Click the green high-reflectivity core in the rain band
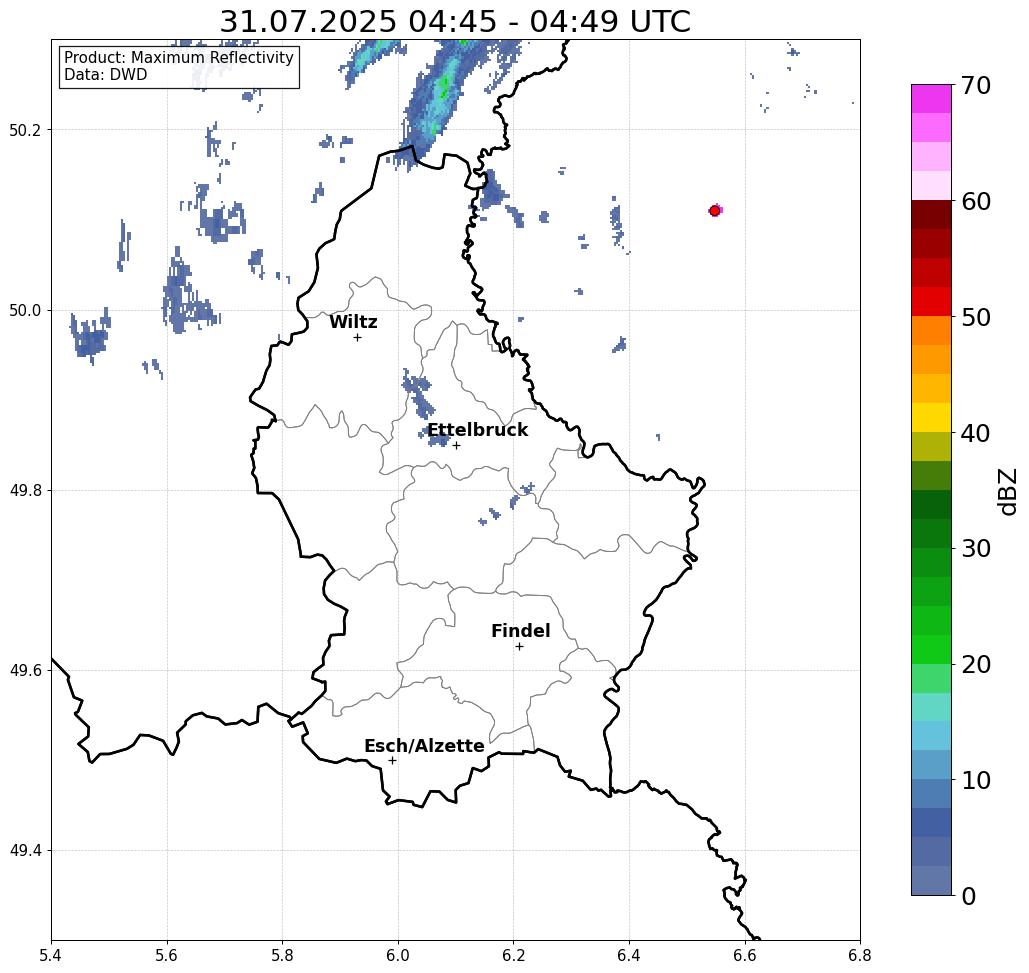The height and width of the screenshot is (973, 1029). [x=444, y=85]
